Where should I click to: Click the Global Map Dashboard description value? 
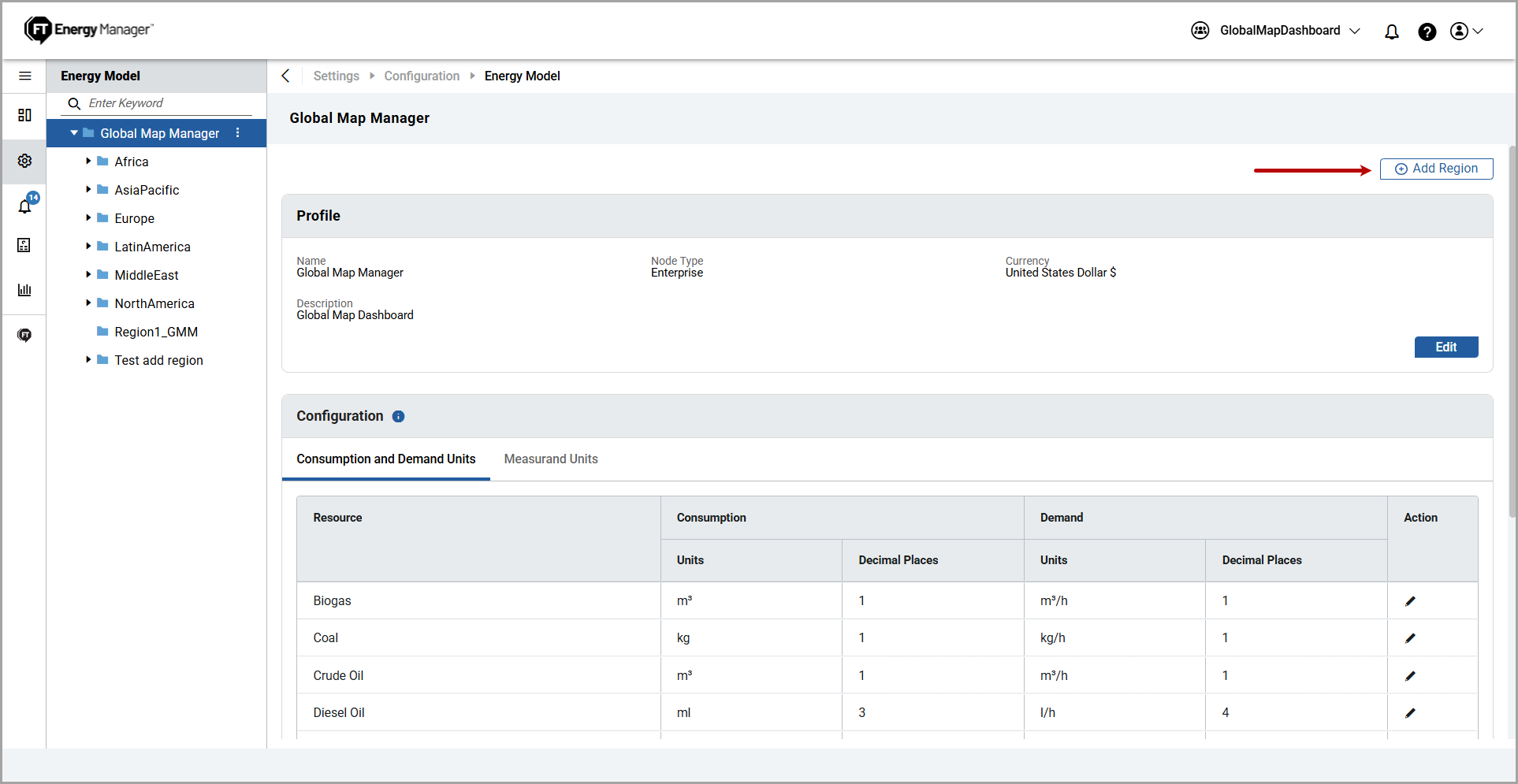click(x=355, y=315)
